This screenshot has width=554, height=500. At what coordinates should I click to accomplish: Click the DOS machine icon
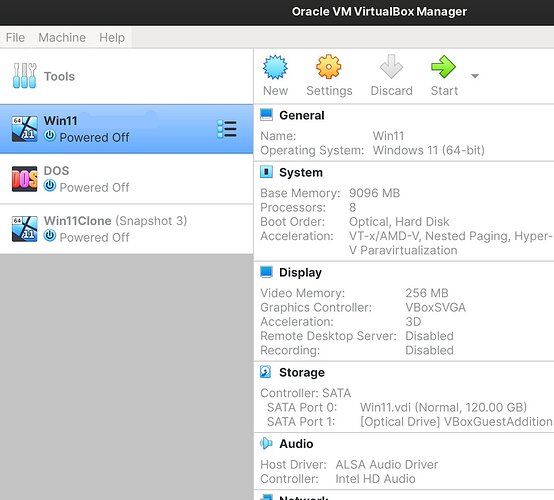[x=24, y=179]
